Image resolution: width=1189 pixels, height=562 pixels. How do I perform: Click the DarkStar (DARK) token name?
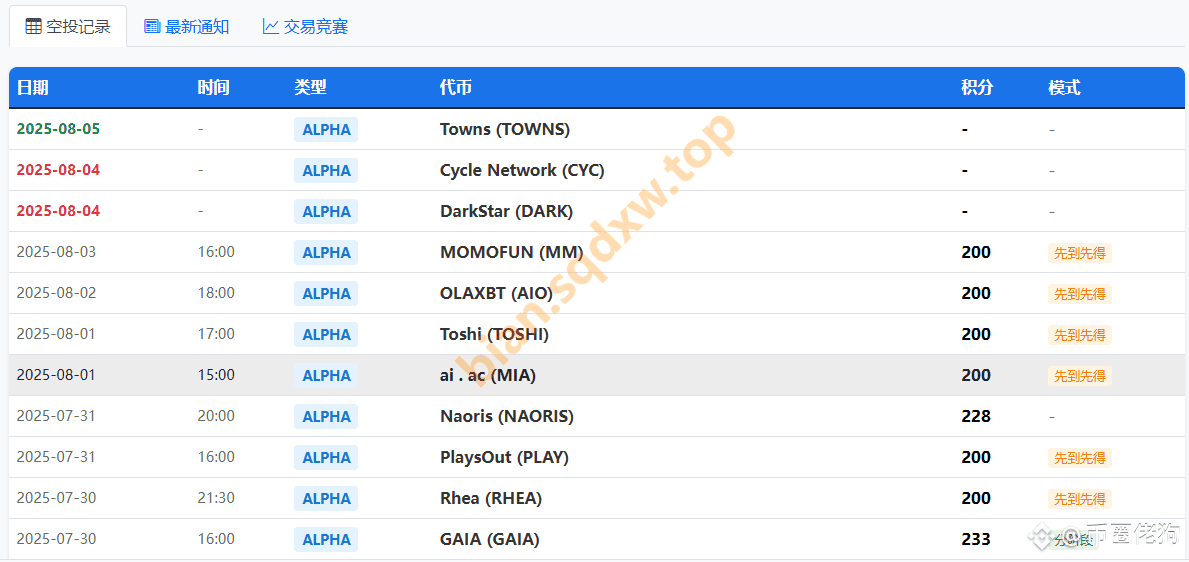pyautogui.click(x=507, y=212)
